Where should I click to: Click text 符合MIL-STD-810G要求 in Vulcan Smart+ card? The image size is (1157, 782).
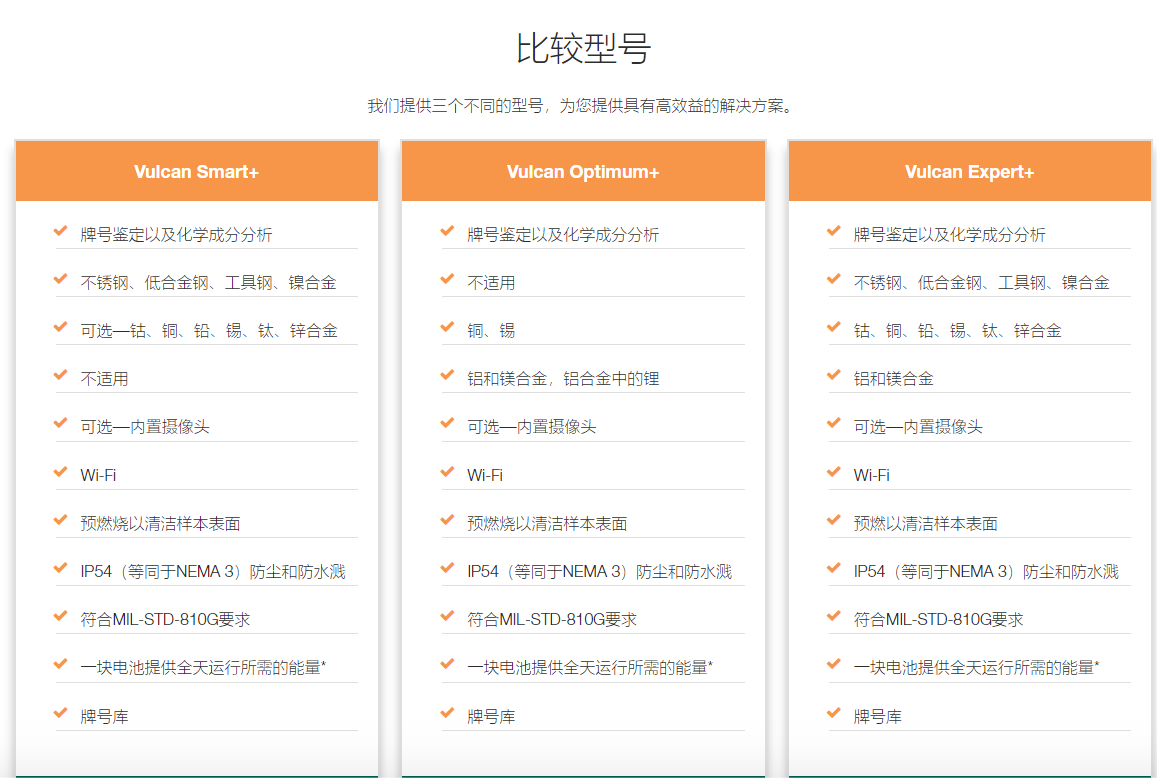tap(165, 620)
